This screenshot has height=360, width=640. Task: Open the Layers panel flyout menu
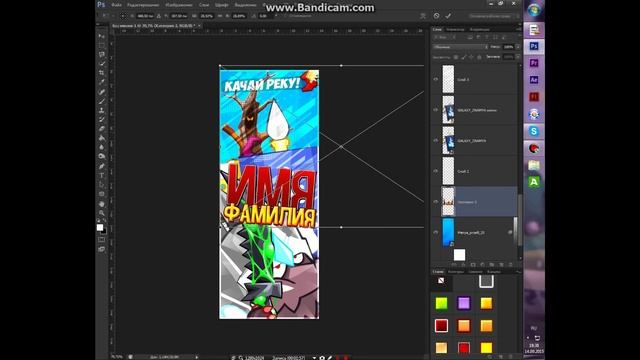(518, 29)
